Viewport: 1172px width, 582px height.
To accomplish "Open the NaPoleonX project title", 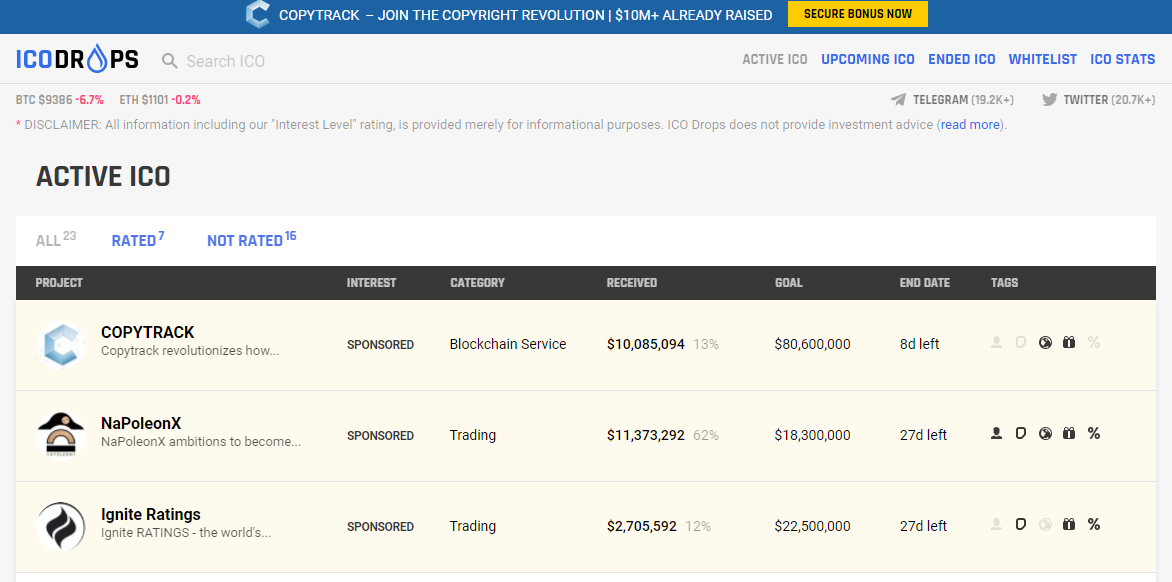I will click(141, 424).
